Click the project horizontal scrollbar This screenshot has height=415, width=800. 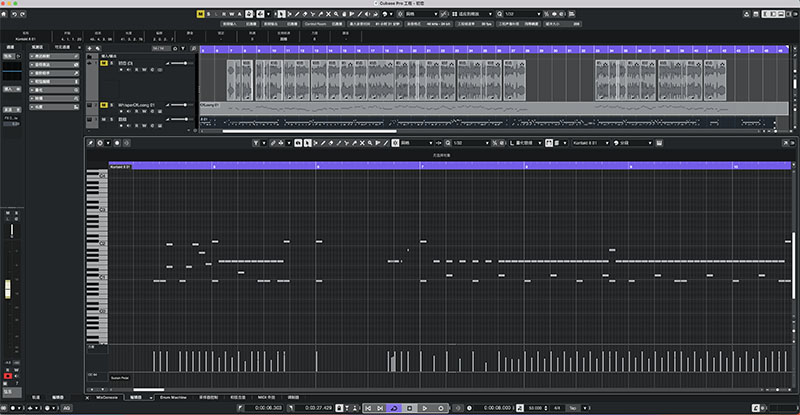[x=310, y=131]
